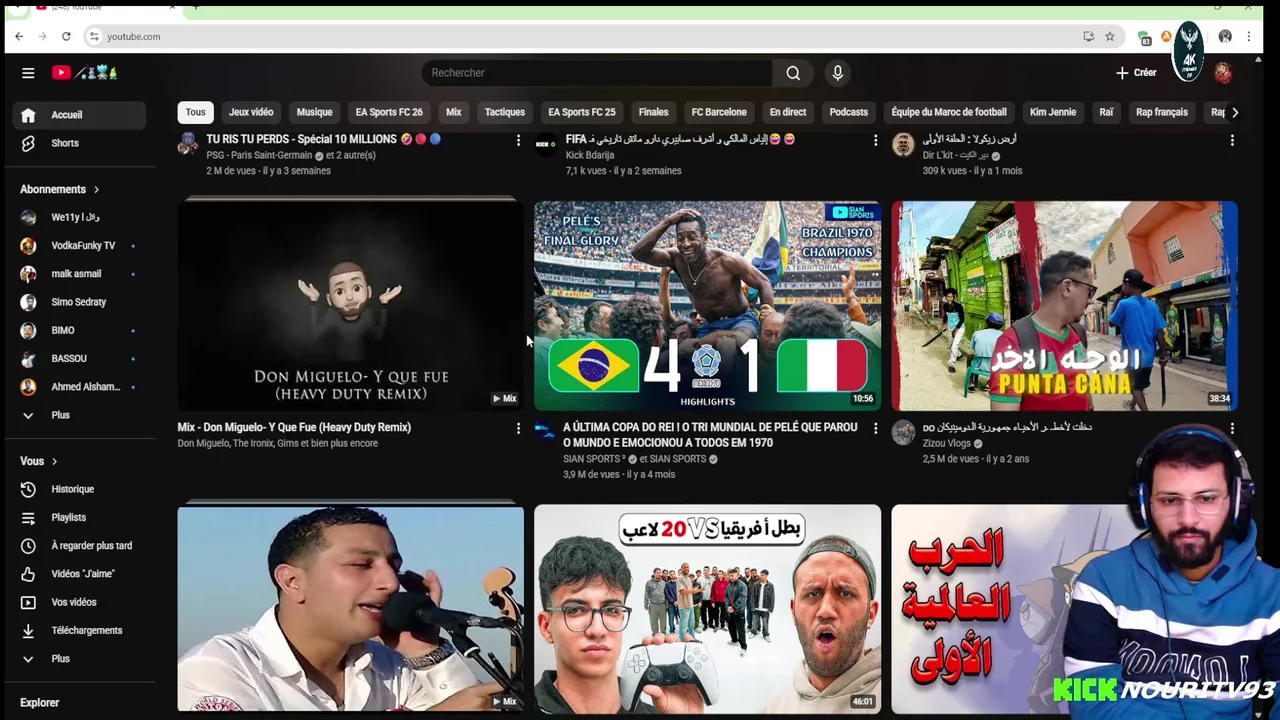Select the FC Barcelone chip

(x=719, y=112)
